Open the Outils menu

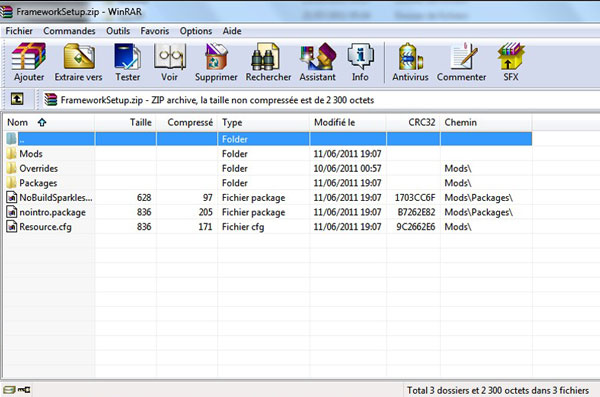click(118, 31)
